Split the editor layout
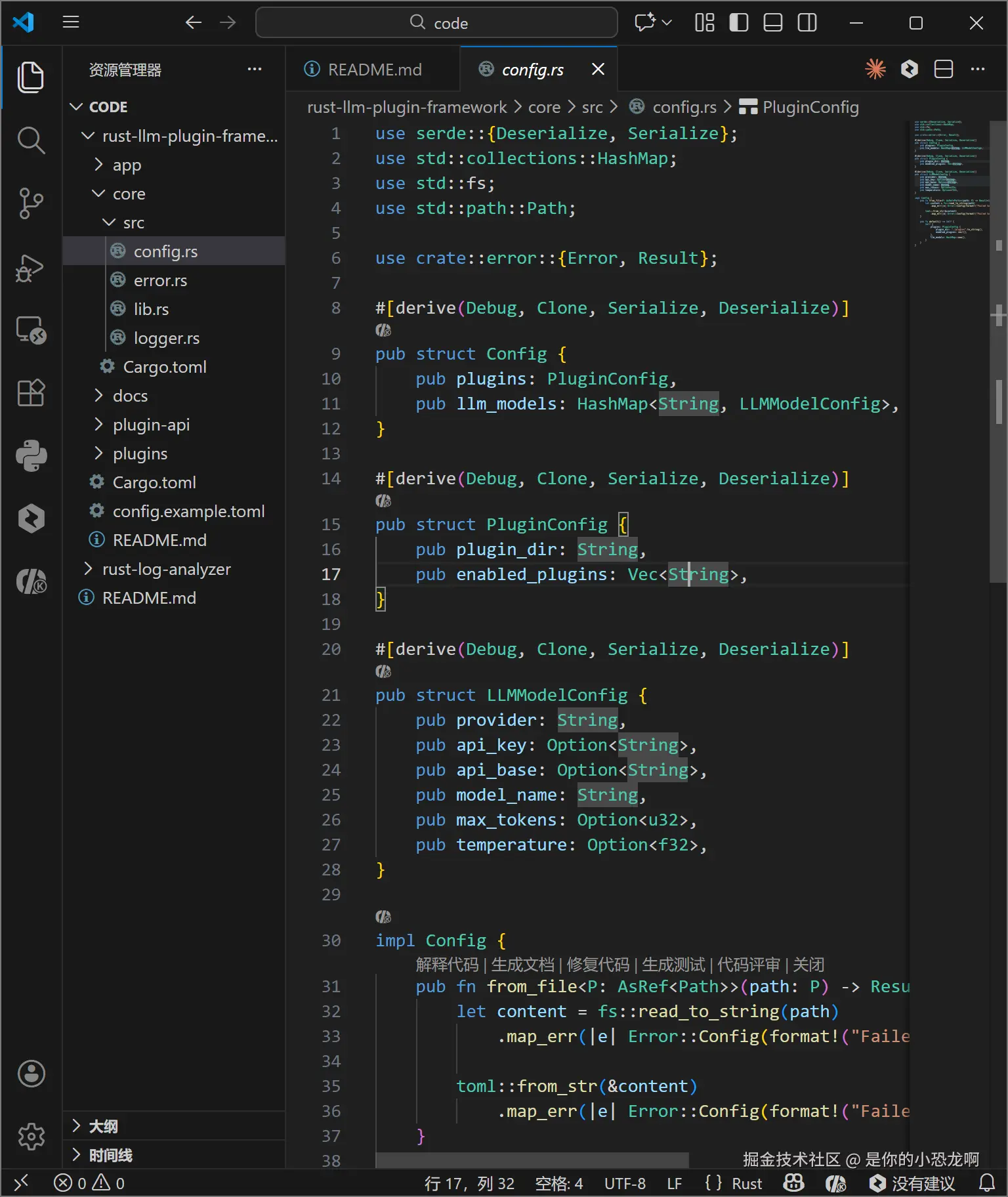The image size is (1008, 1197). click(944, 69)
